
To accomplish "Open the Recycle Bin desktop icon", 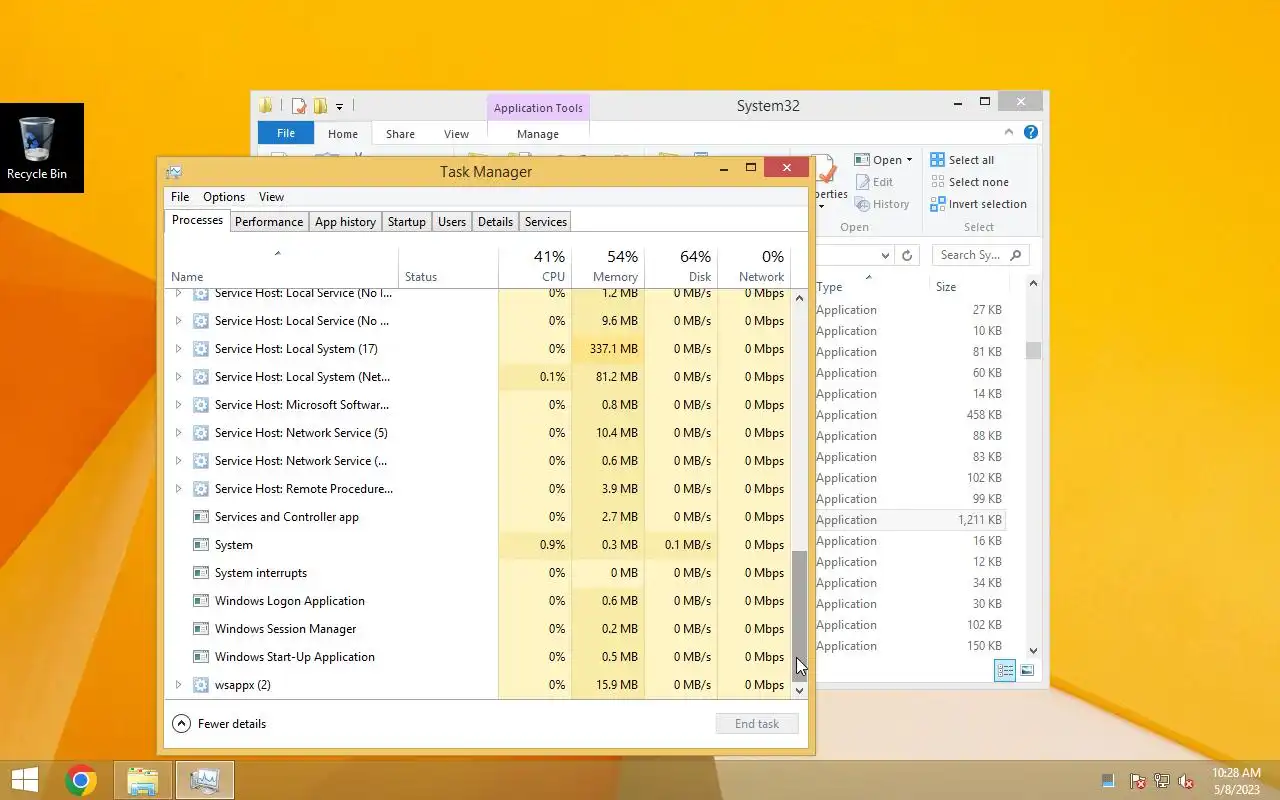I will 37,148.
